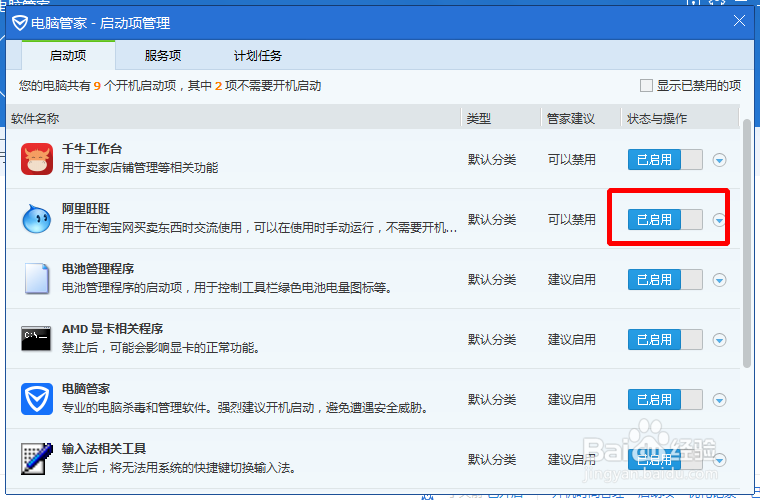Toggle startup switch for 千牛工作台
The height and width of the screenshot is (500, 760).
[x=665, y=159]
